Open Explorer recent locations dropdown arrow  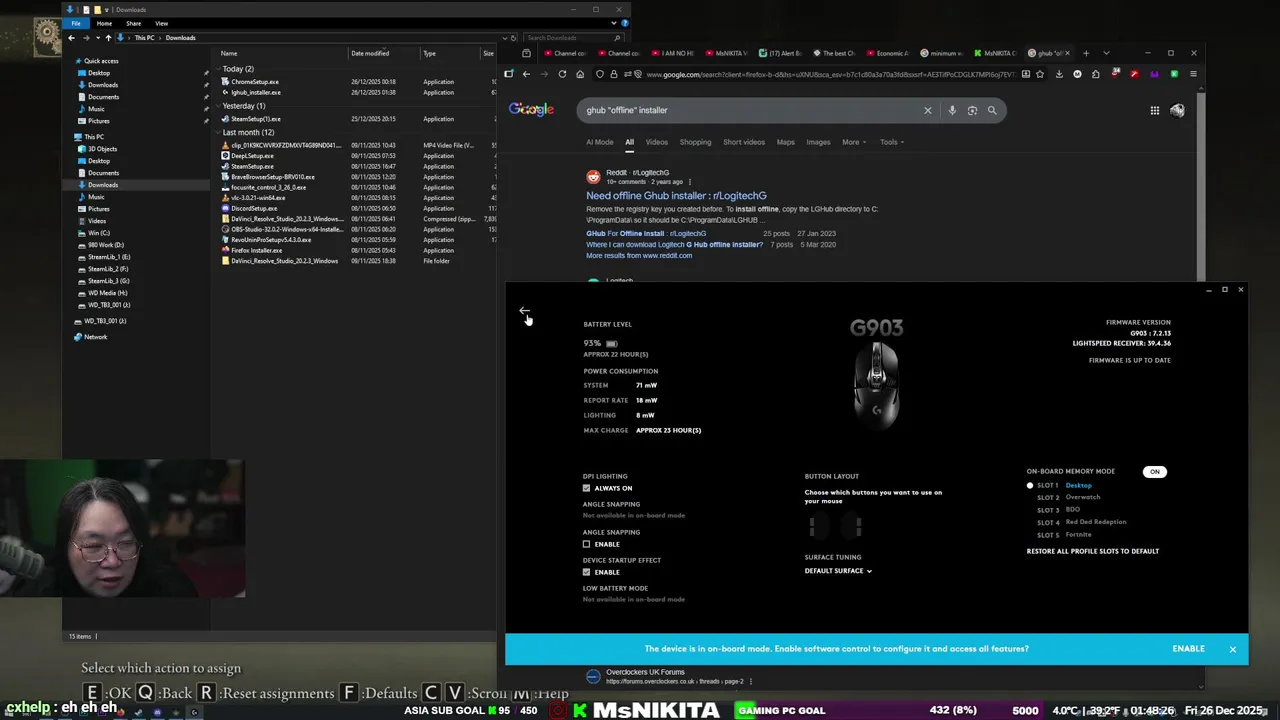pos(96,38)
